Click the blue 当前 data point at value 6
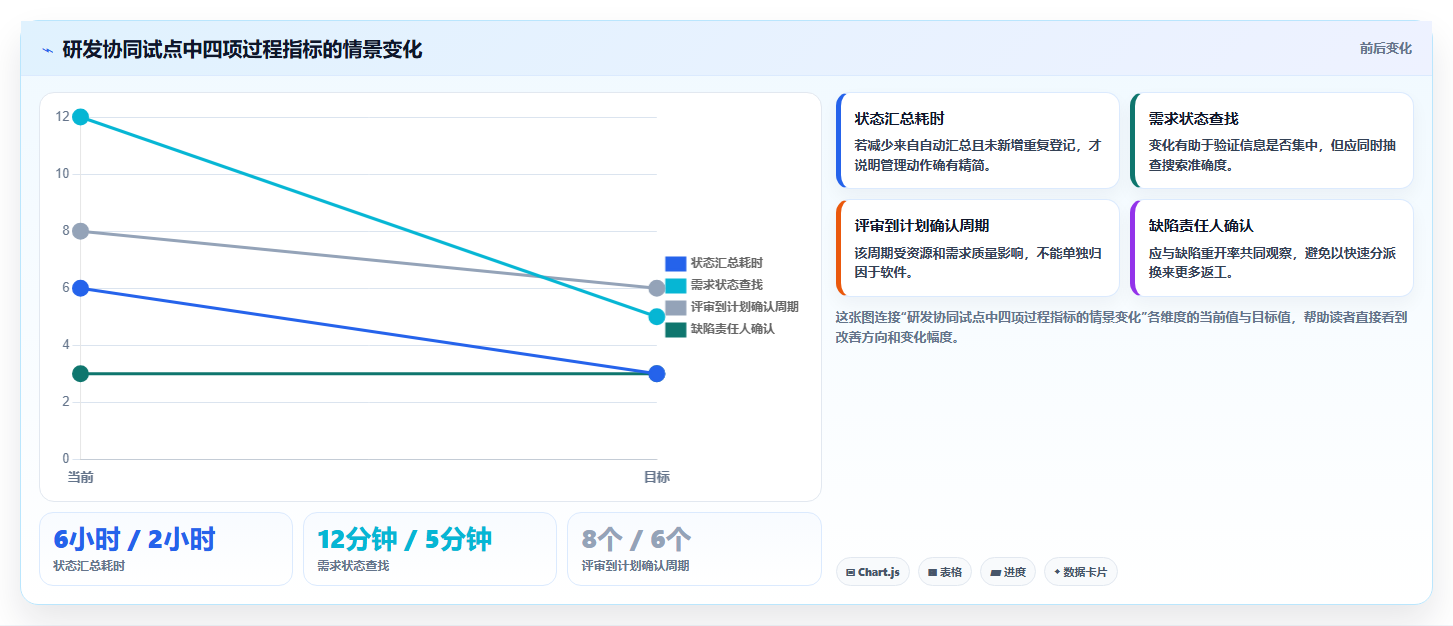 [81, 288]
